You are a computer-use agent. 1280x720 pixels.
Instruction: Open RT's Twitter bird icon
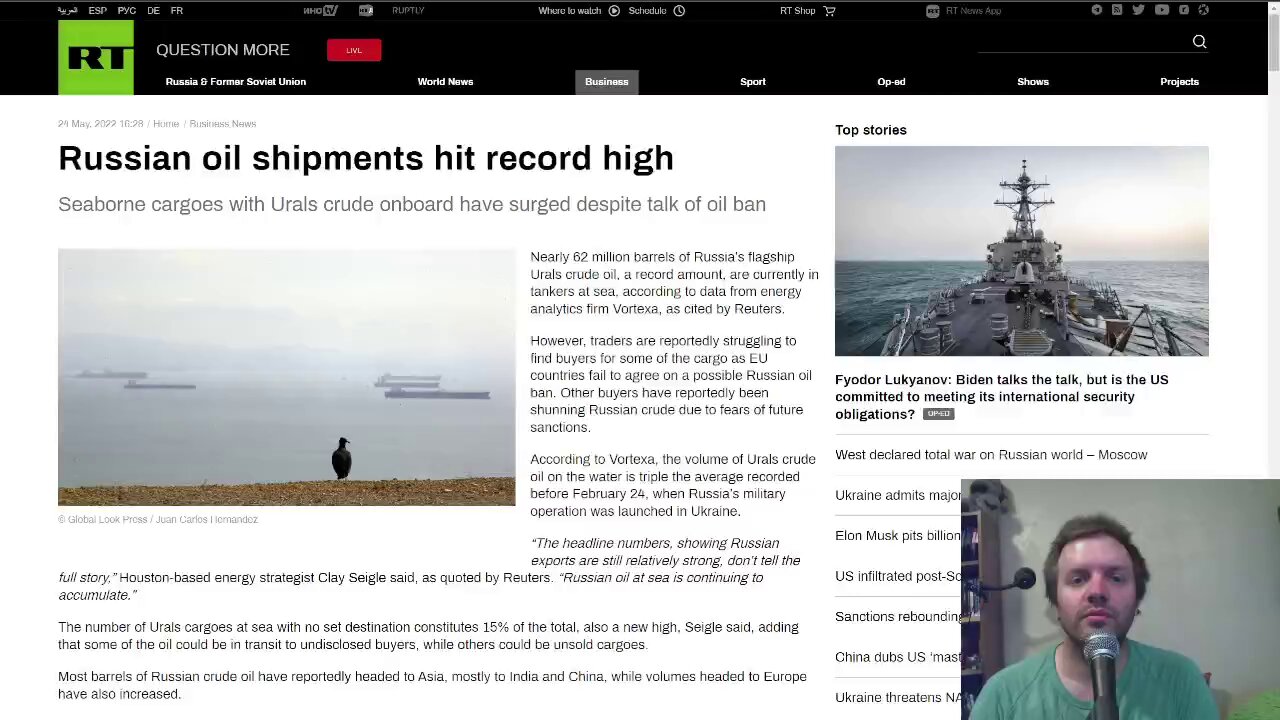(x=1138, y=10)
